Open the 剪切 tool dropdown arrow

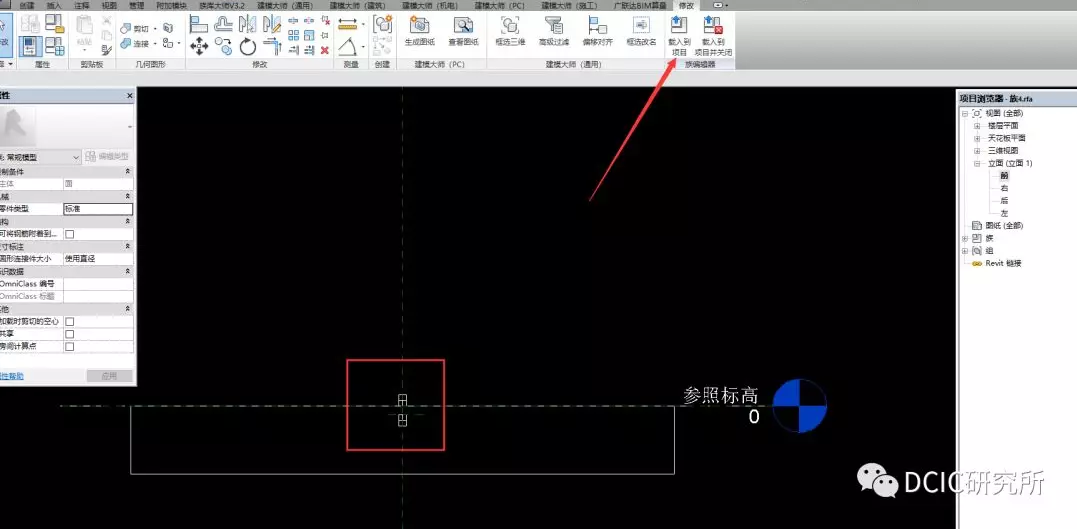tap(155, 29)
